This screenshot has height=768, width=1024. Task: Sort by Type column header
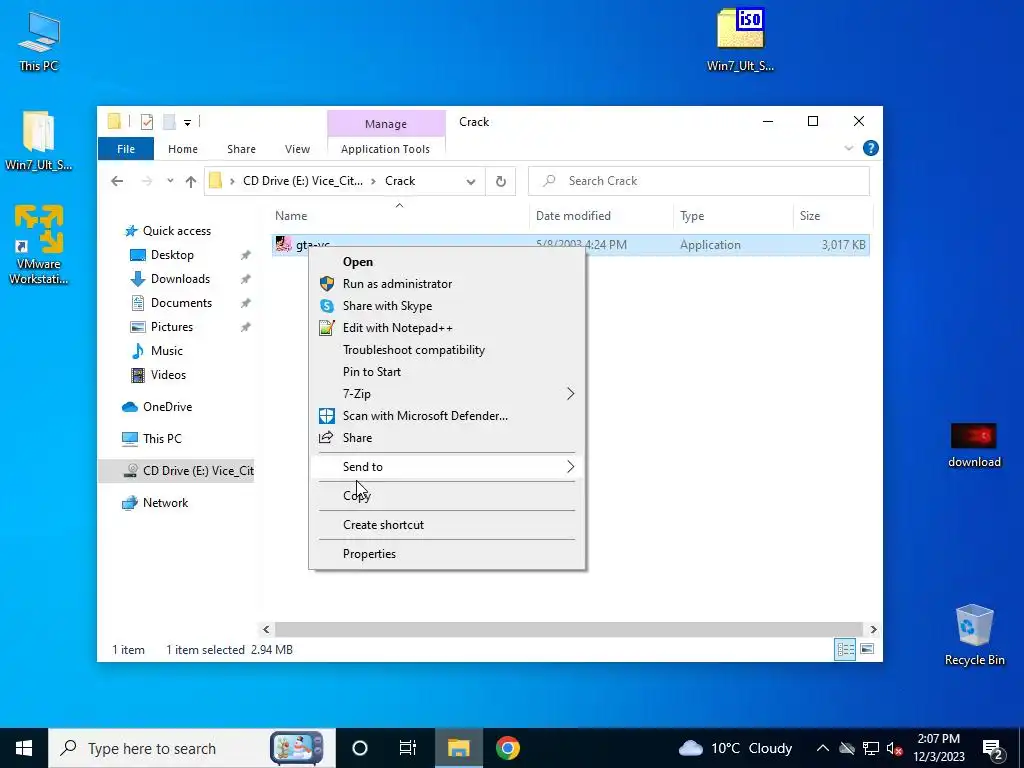[x=733, y=216]
